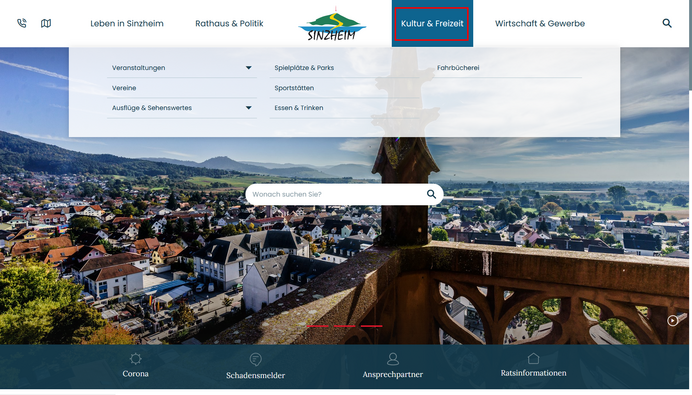Screen dimensions: 692x395
Task: Click the header search magnifier icon
Action: (667, 23)
